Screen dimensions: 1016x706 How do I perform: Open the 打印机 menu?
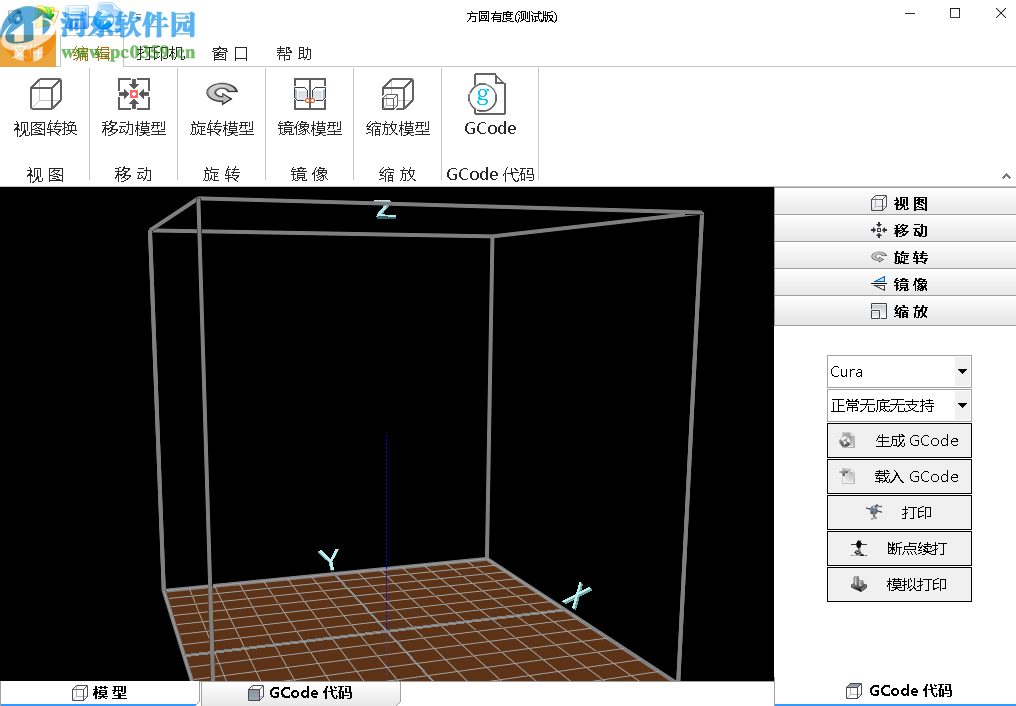158,53
